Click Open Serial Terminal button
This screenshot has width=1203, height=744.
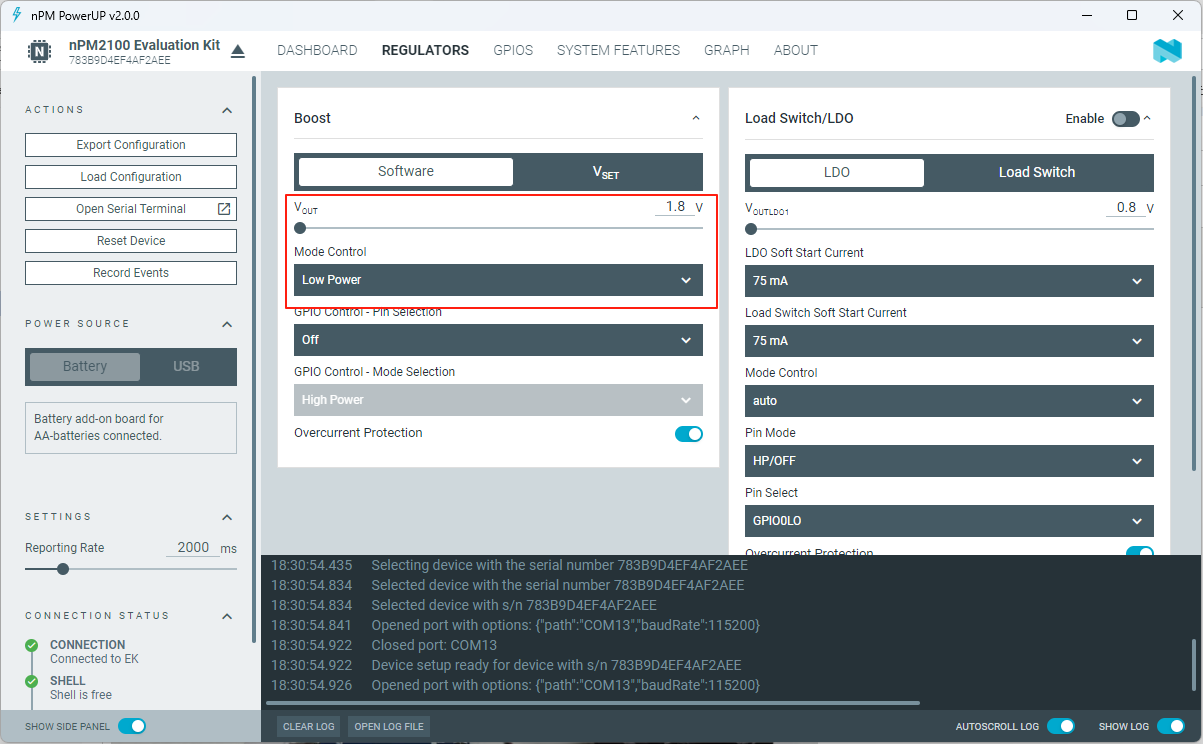point(131,209)
